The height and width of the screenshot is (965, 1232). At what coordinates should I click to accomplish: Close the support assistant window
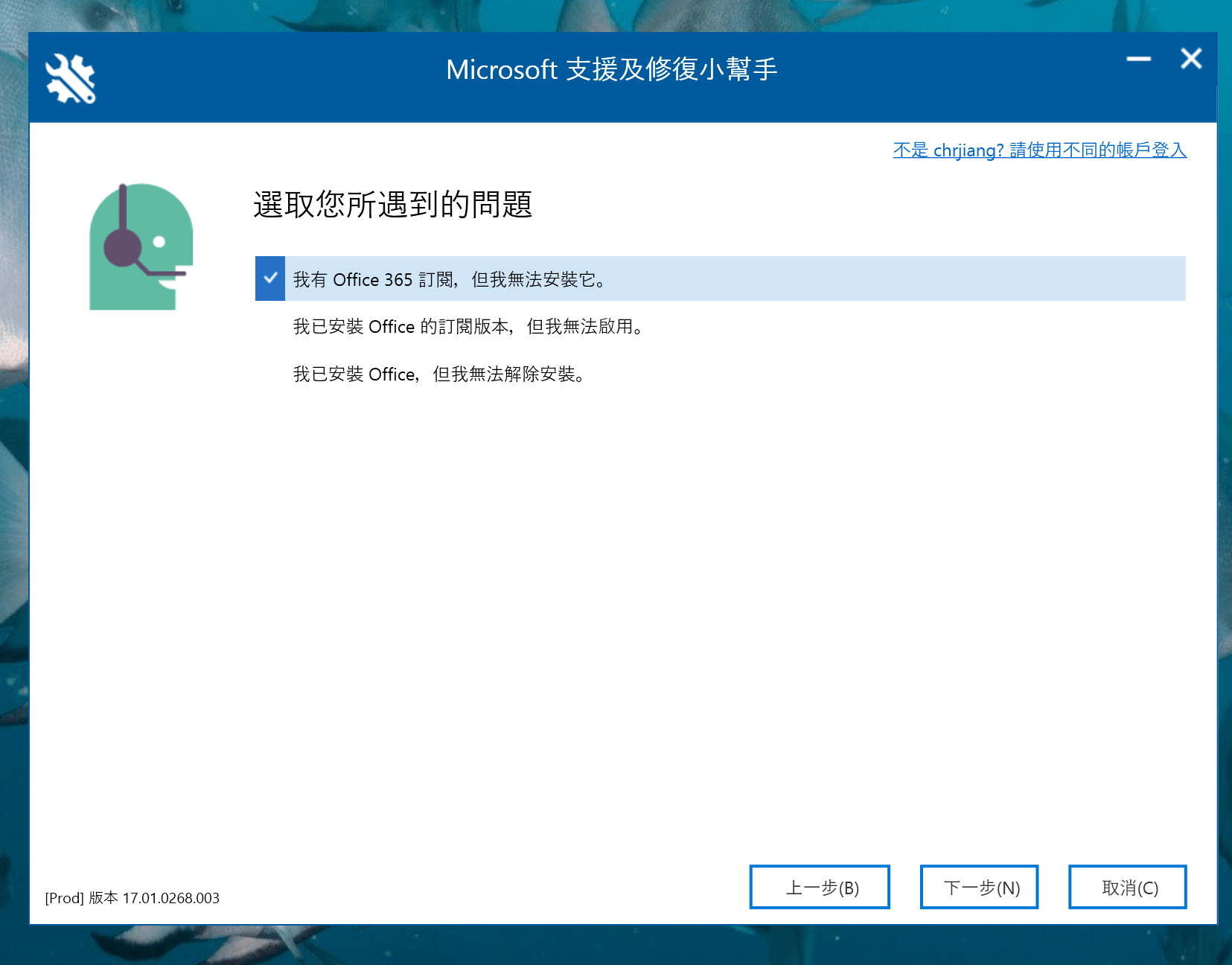click(x=1191, y=59)
